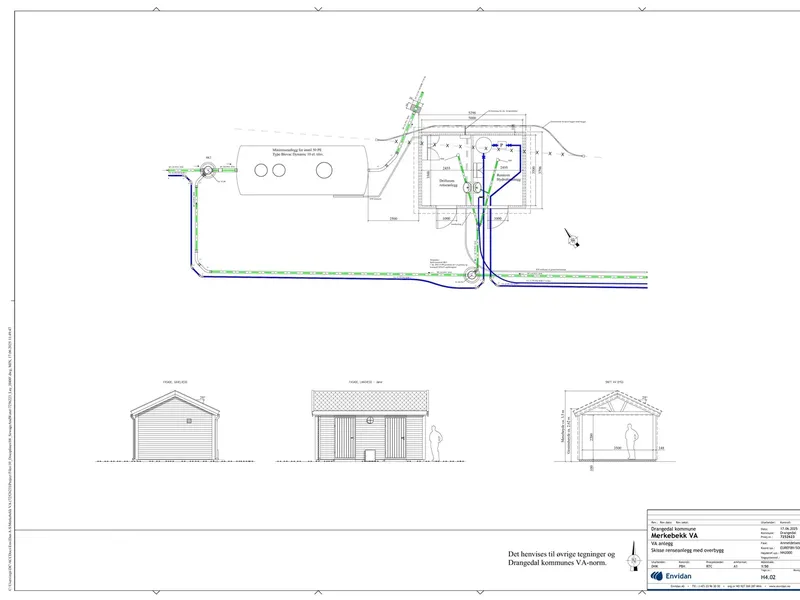
Task: Click the manhole symbol on the bottom pipeline
Action: (x=471, y=275)
